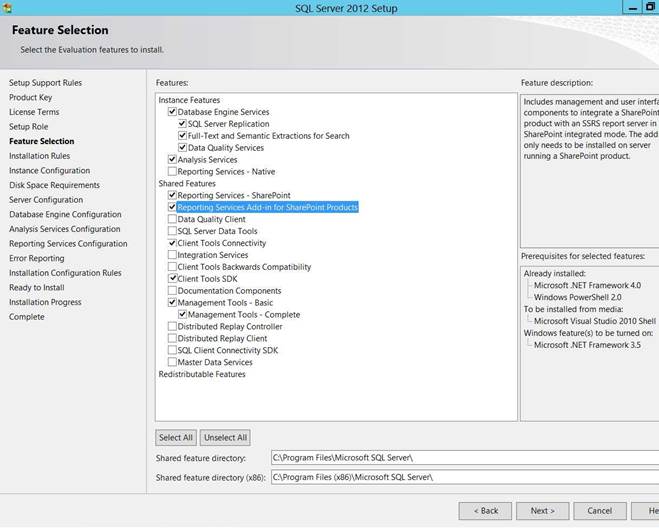The width and height of the screenshot is (659, 528).
Task: Select Disk Space Requirements step in sidebar
Action: click(x=54, y=185)
